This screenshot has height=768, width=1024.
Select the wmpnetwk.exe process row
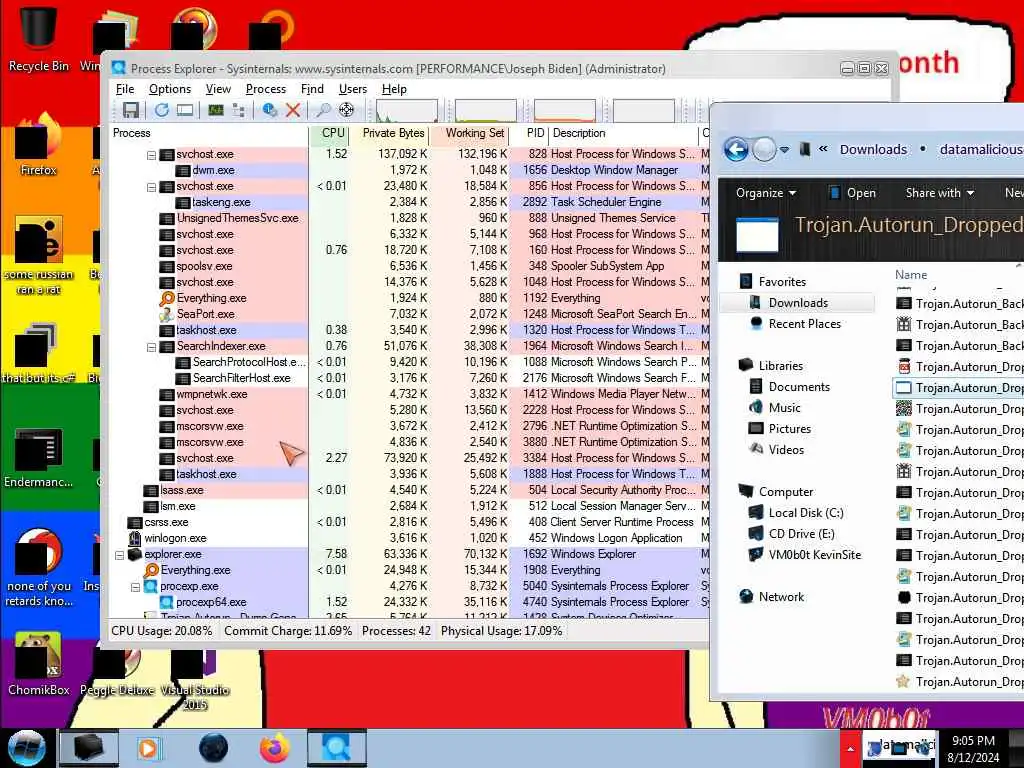tap(409, 394)
